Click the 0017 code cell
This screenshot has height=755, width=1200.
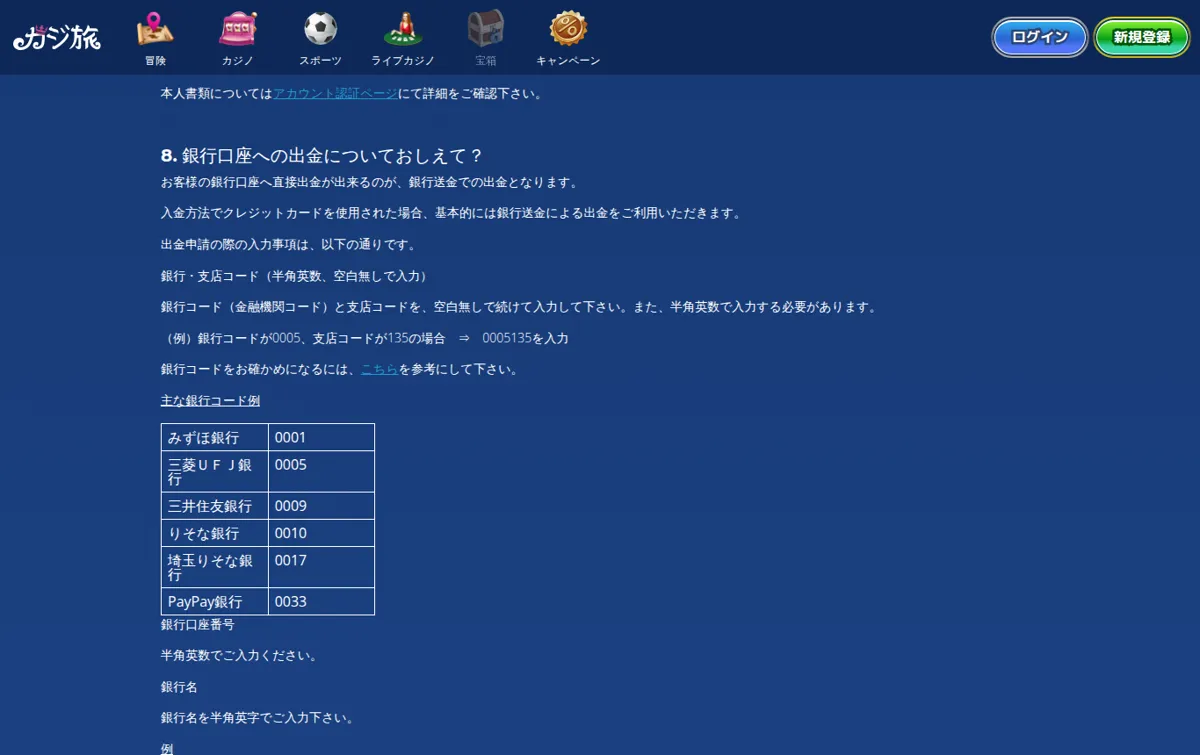tap(321, 567)
